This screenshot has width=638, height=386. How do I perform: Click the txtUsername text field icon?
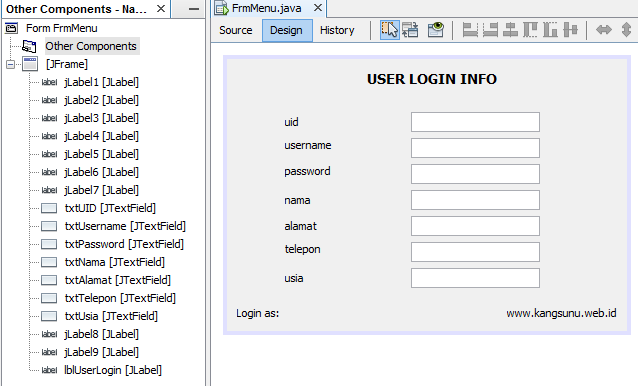[x=49, y=226]
